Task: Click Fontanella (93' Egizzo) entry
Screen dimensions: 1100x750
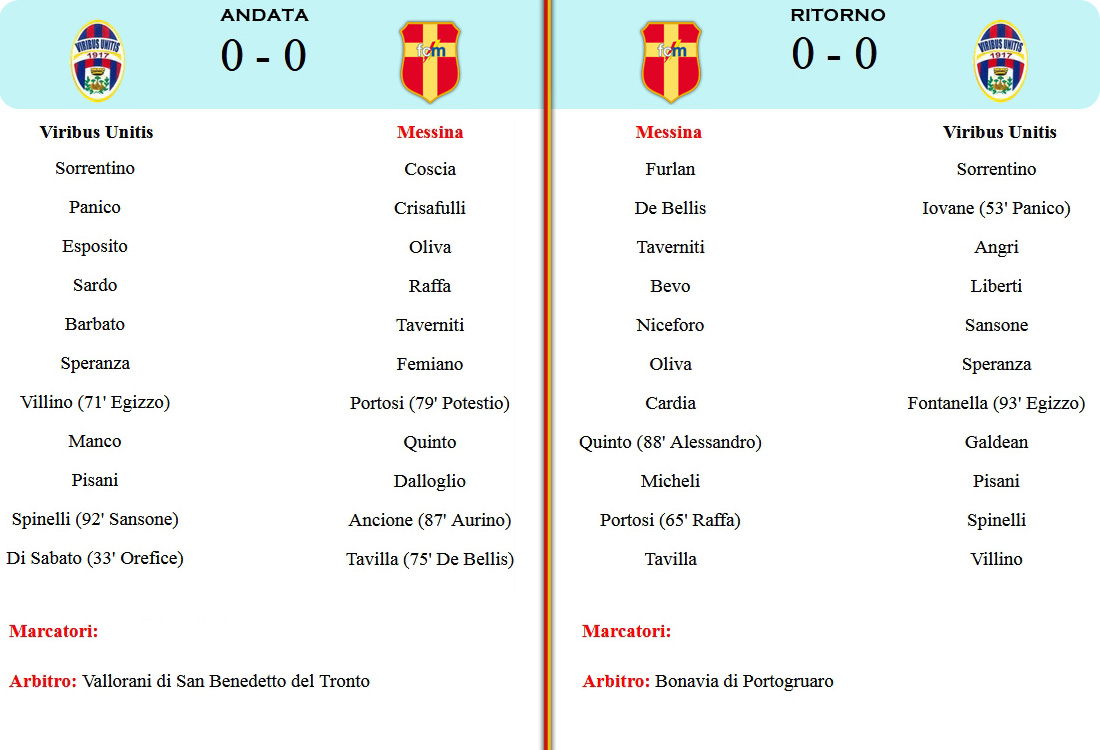Action: [996, 403]
